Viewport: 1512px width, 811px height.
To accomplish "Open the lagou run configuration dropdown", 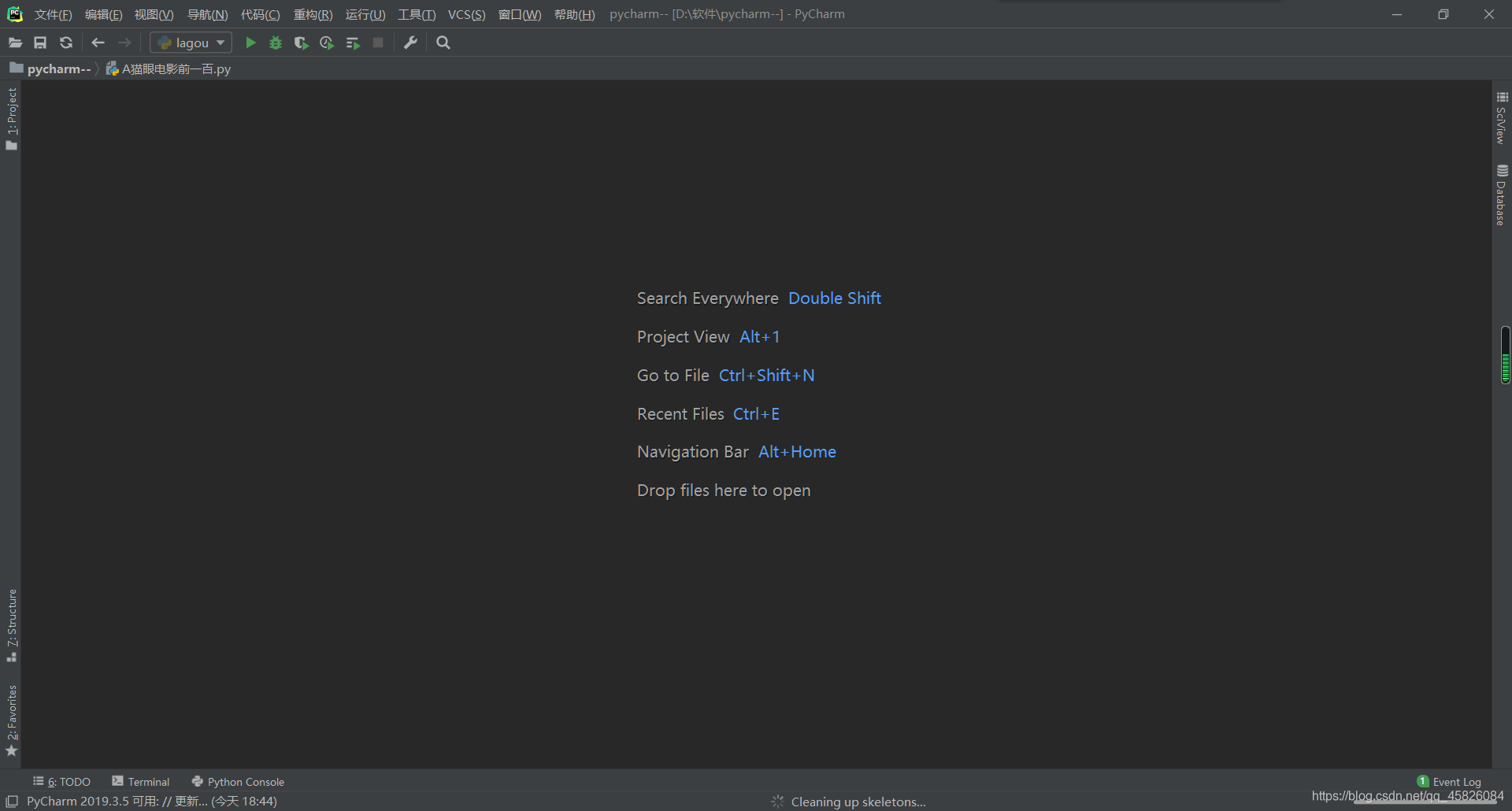I will point(191,43).
